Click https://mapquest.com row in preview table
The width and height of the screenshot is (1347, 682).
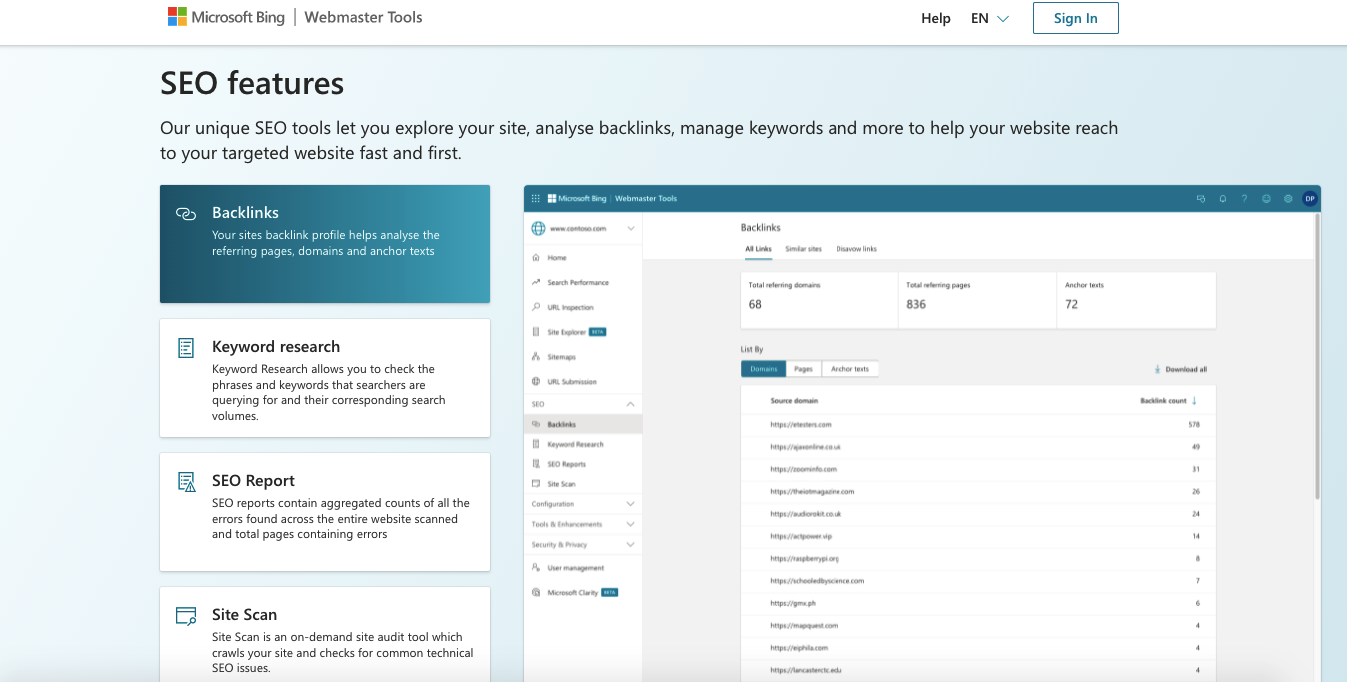click(978, 625)
